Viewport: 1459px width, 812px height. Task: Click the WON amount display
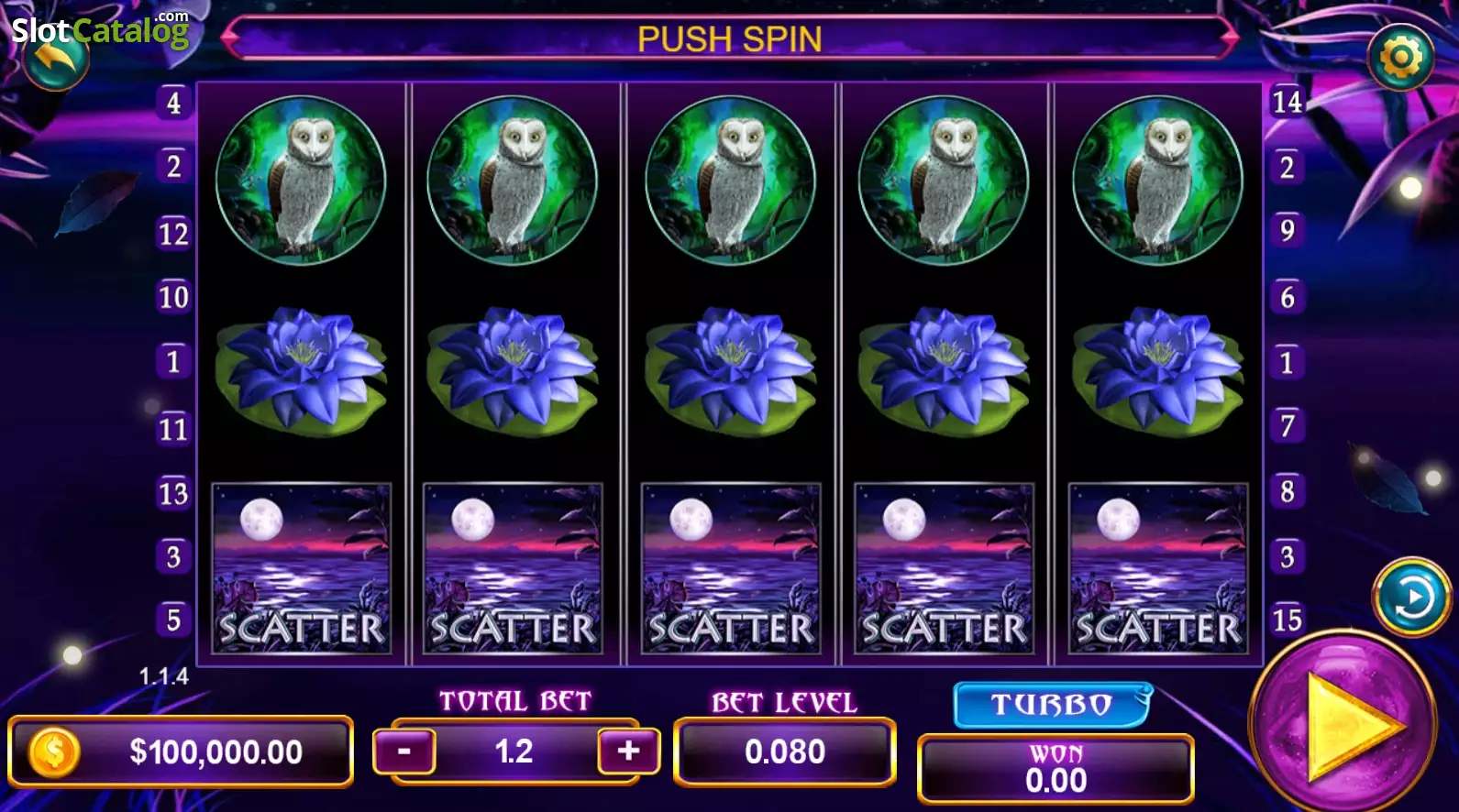(x=1056, y=769)
